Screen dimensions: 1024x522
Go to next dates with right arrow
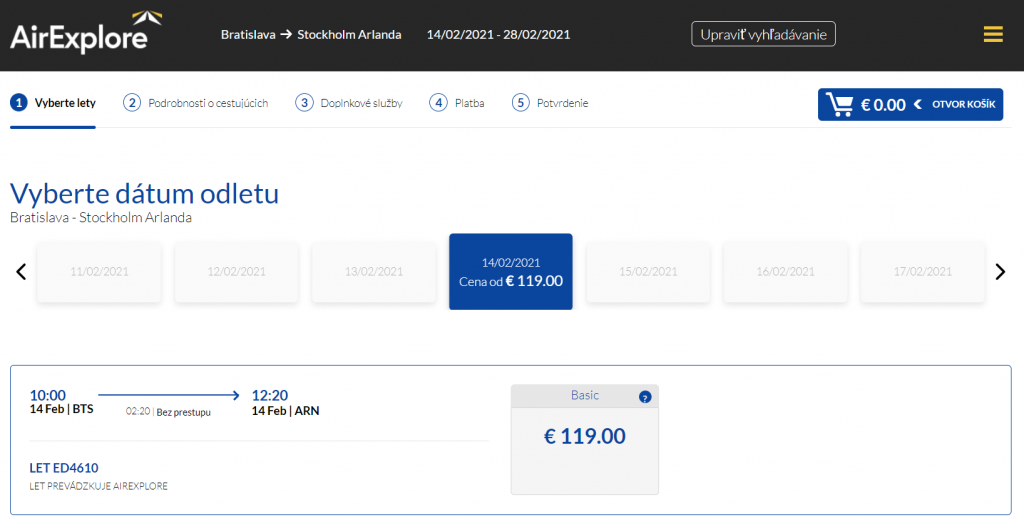click(x=999, y=271)
